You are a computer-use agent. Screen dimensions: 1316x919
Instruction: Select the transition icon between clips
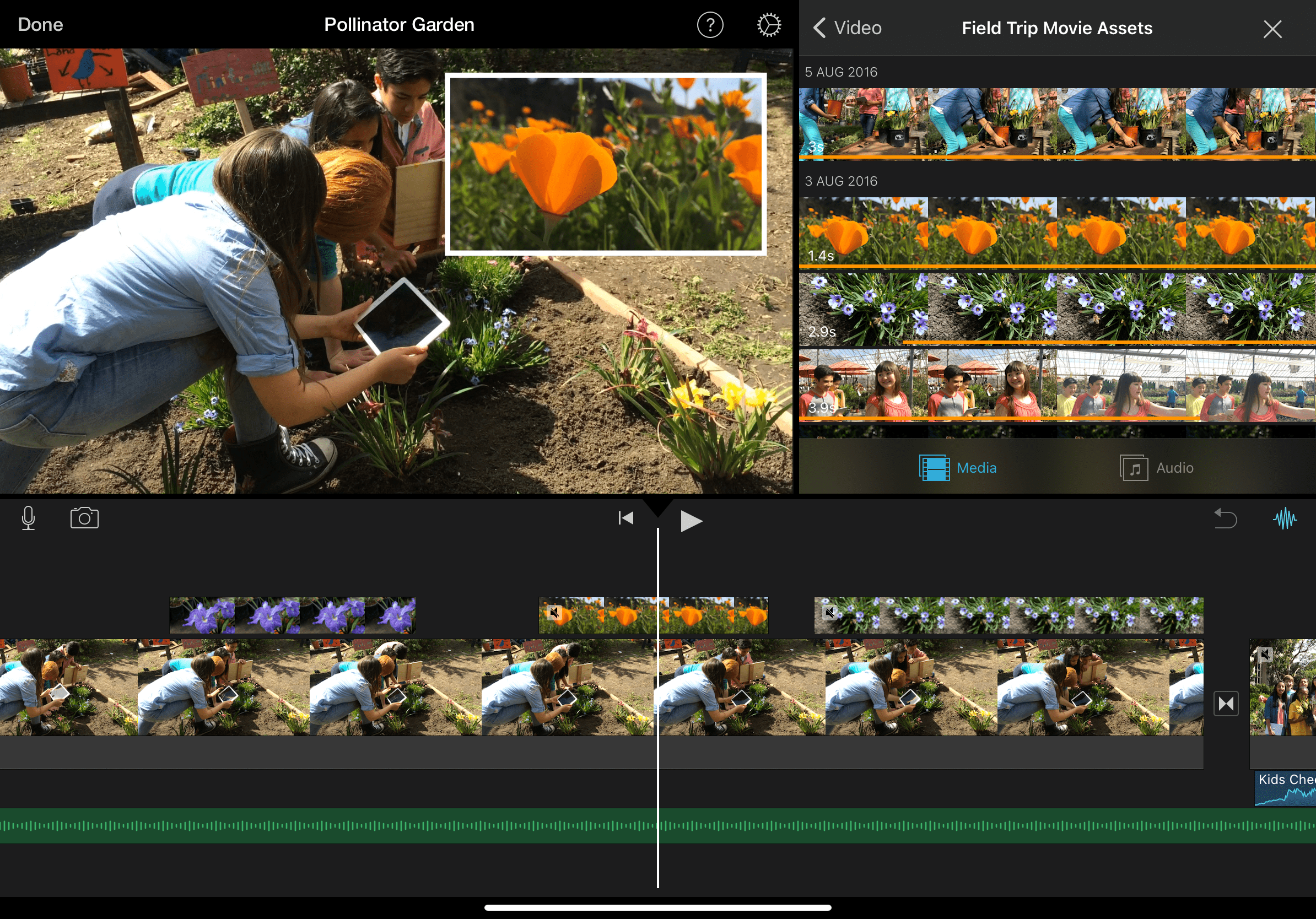[x=1226, y=704]
